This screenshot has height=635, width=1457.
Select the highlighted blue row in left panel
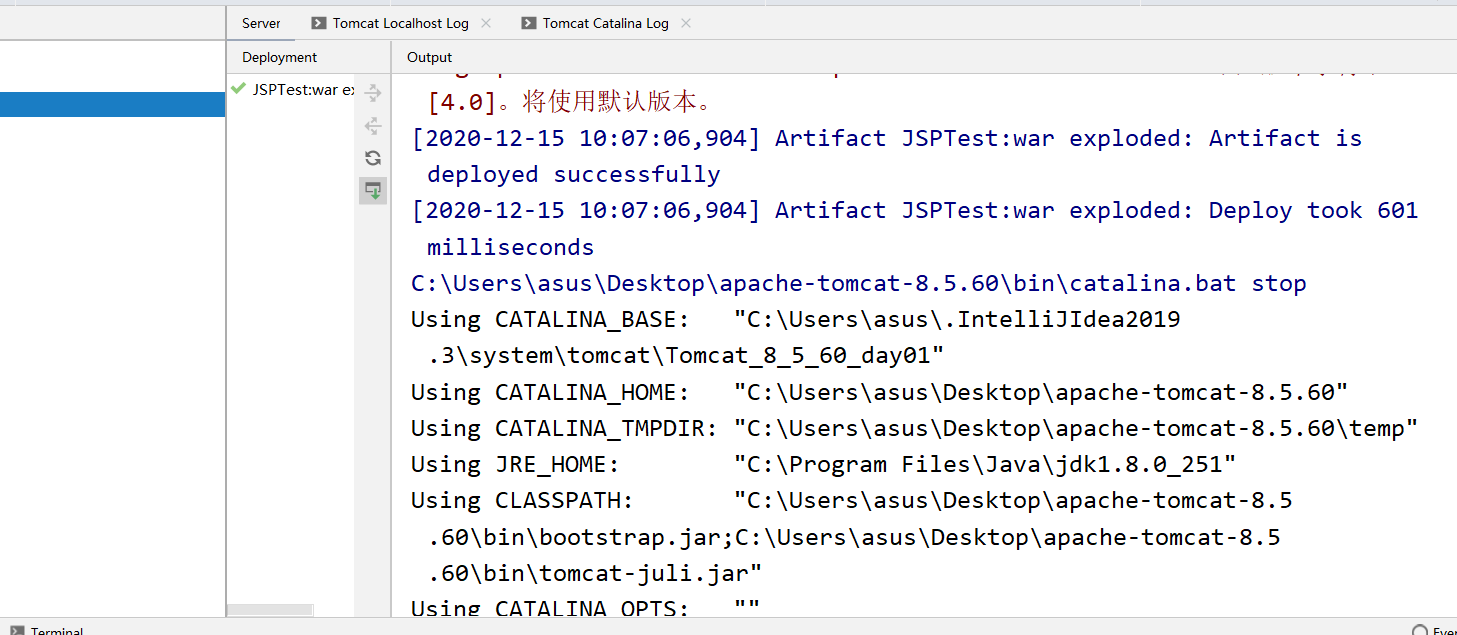pyautogui.click(x=112, y=104)
